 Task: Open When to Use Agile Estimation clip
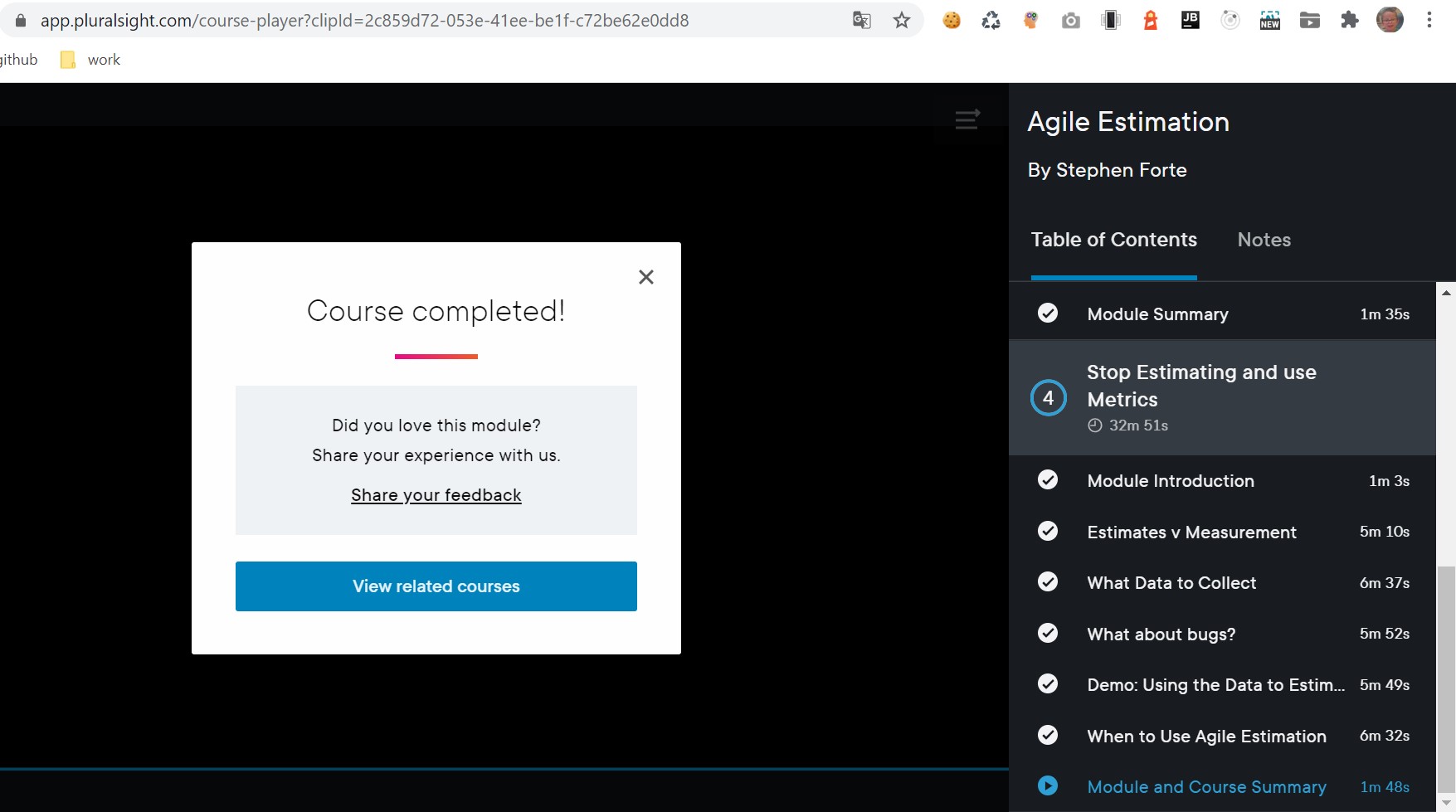[x=1223, y=736]
